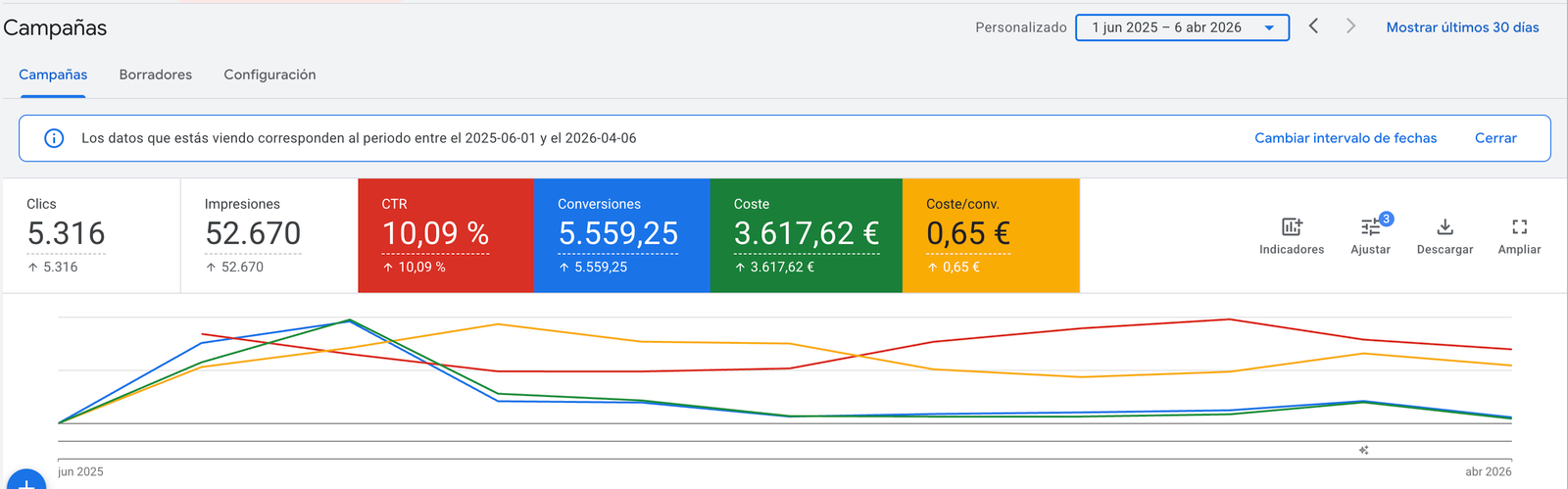Screen dimensions: 1568x489
Task: Click Cambiar intervalo de fechas link
Action: tap(1346, 138)
